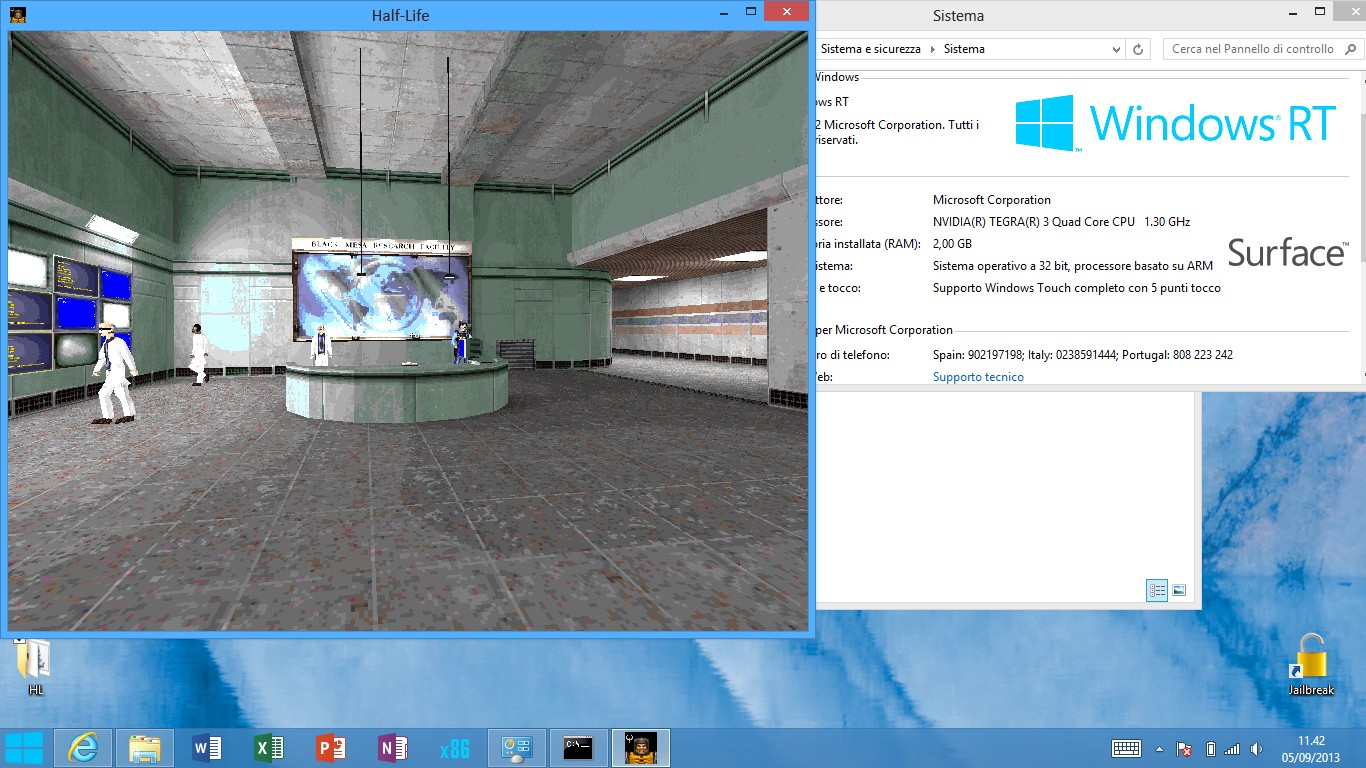
Task: Click the Sistema breadcrumb in address bar
Action: (964, 48)
